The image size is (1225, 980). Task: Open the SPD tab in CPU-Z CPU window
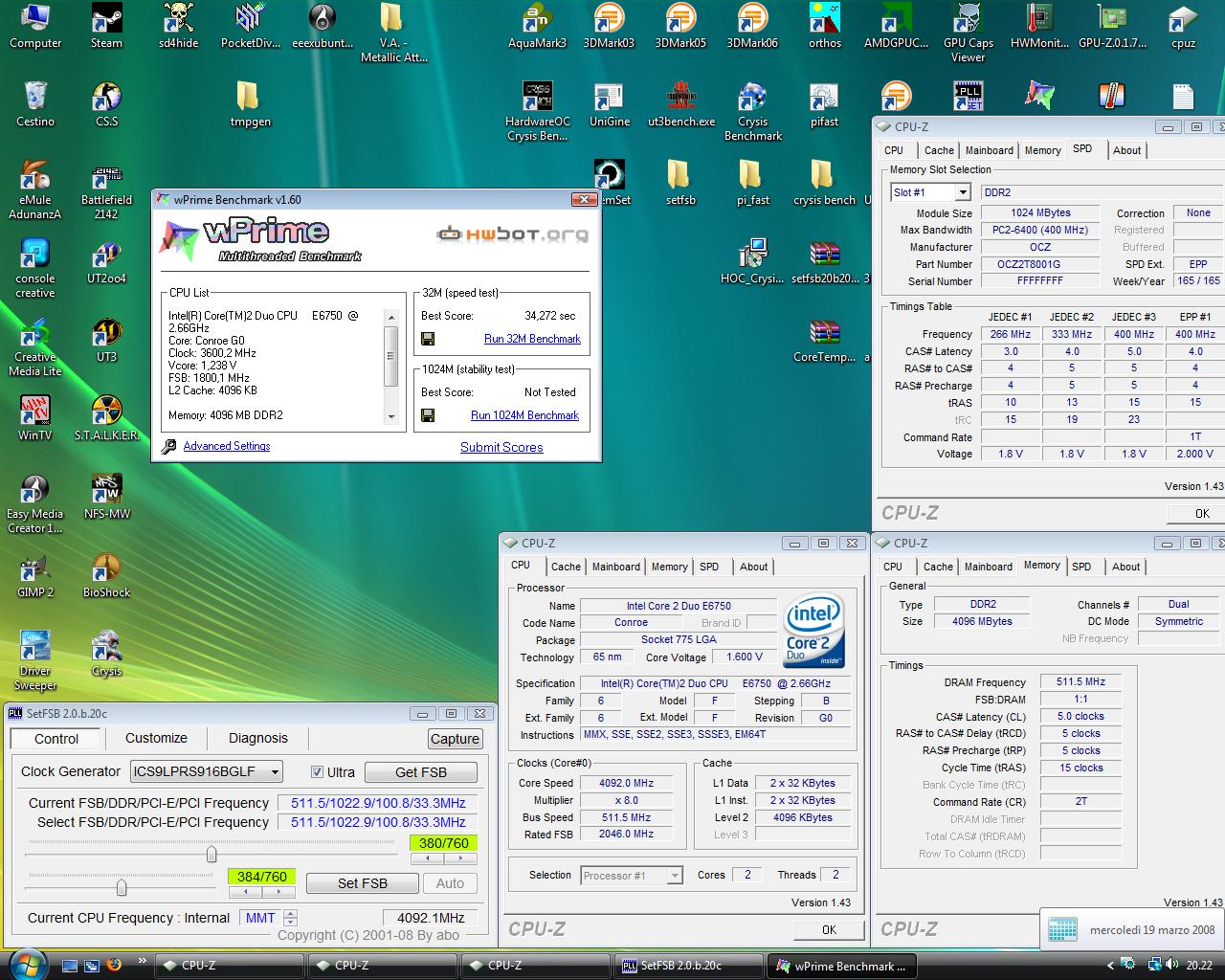(x=709, y=567)
